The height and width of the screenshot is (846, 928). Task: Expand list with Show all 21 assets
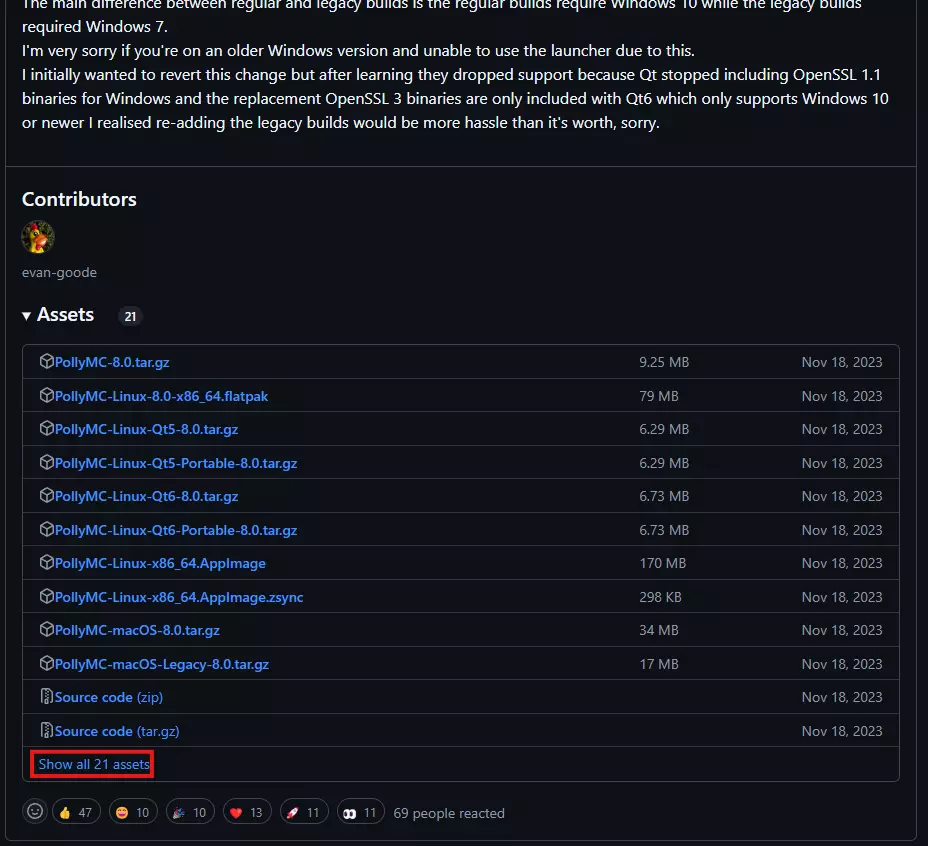coord(94,764)
